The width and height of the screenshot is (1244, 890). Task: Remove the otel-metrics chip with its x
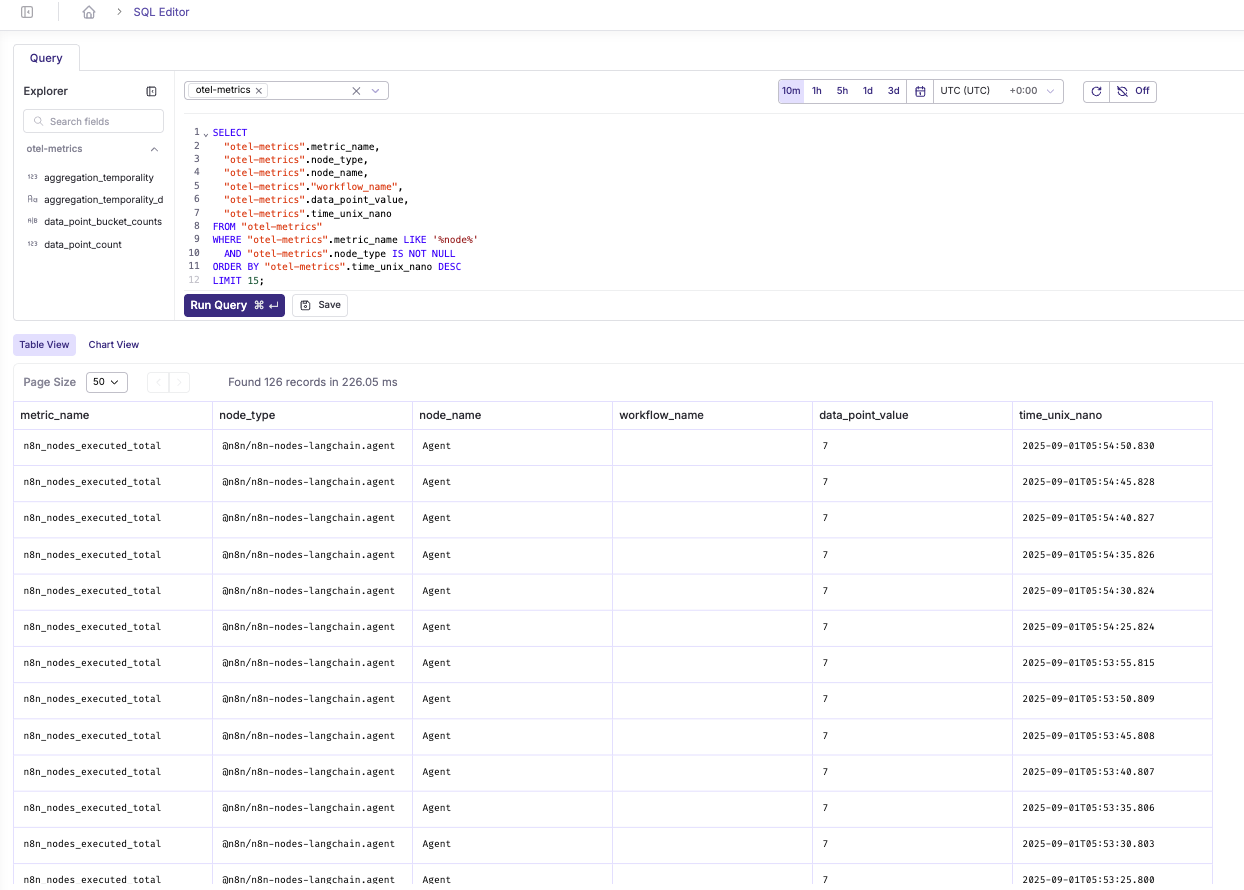coord(259,90)
